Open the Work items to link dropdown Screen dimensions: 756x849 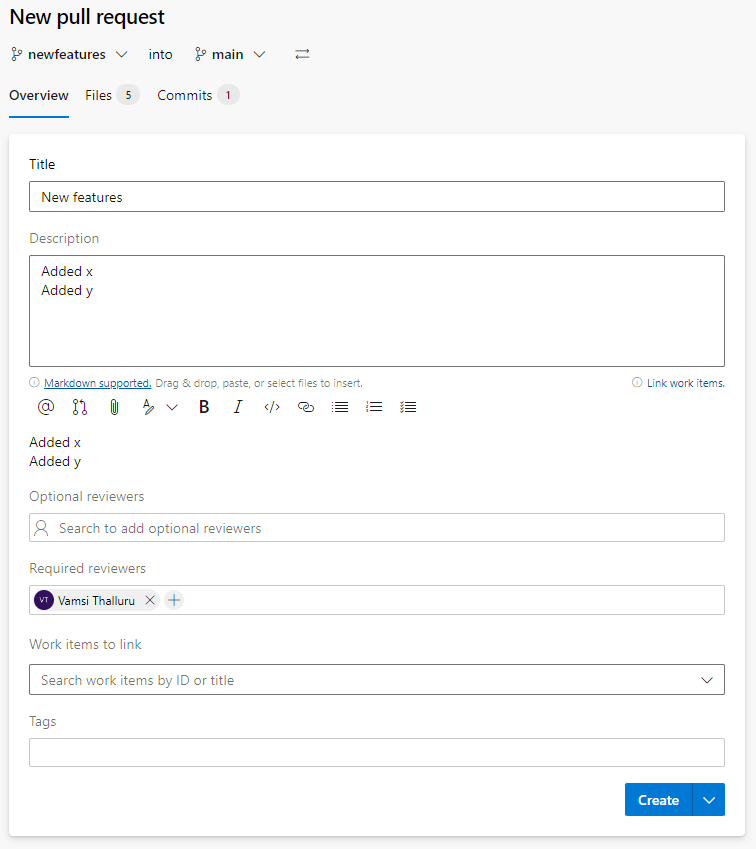(x=376, y=680)
